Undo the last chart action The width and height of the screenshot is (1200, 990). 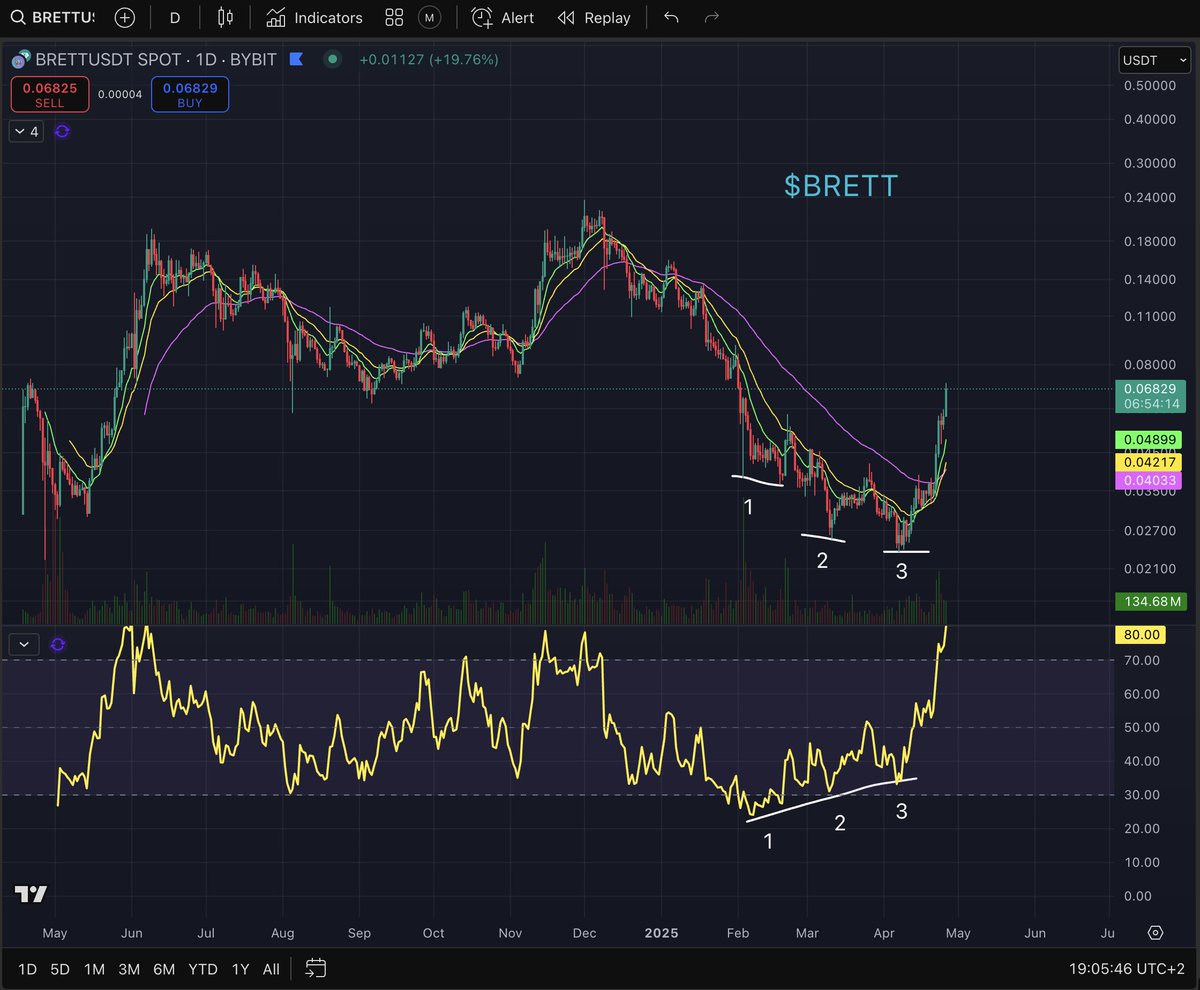click(x=671, y=18)
